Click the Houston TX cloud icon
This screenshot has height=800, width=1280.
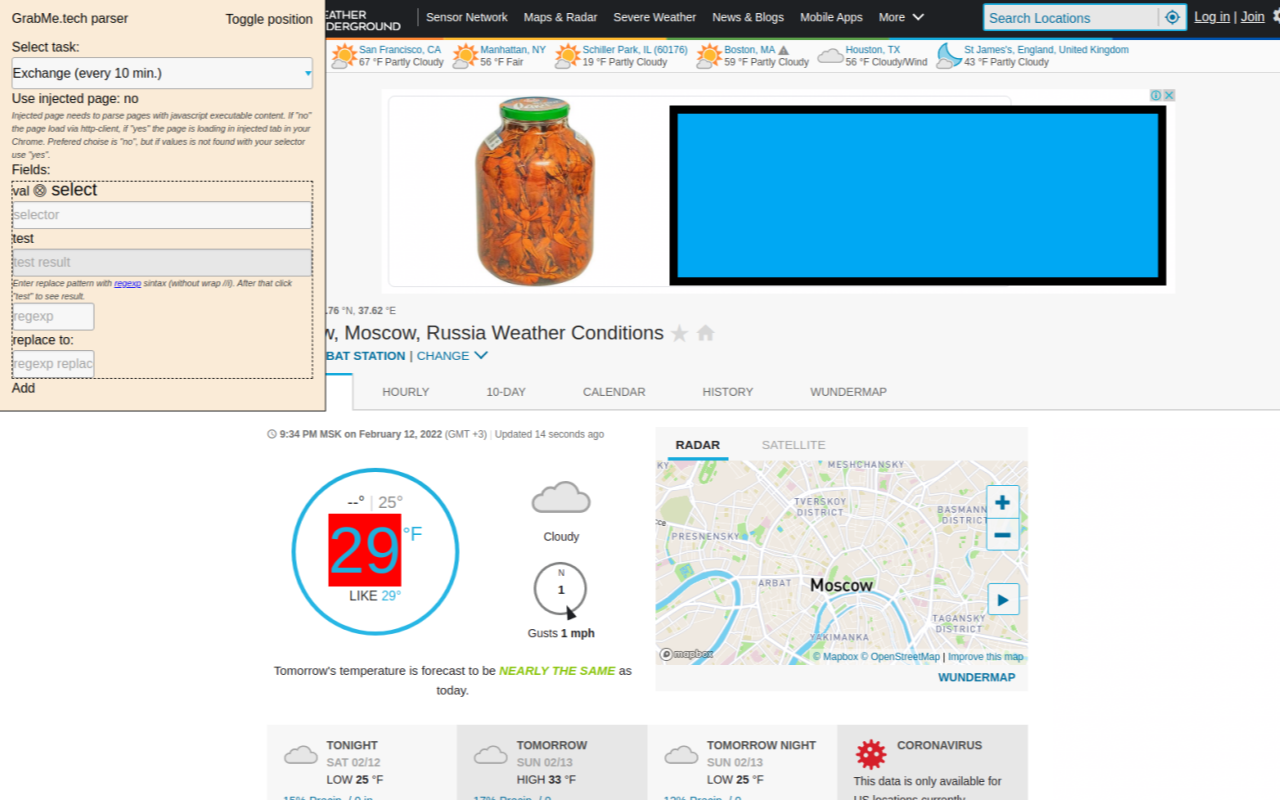point(830,56)
